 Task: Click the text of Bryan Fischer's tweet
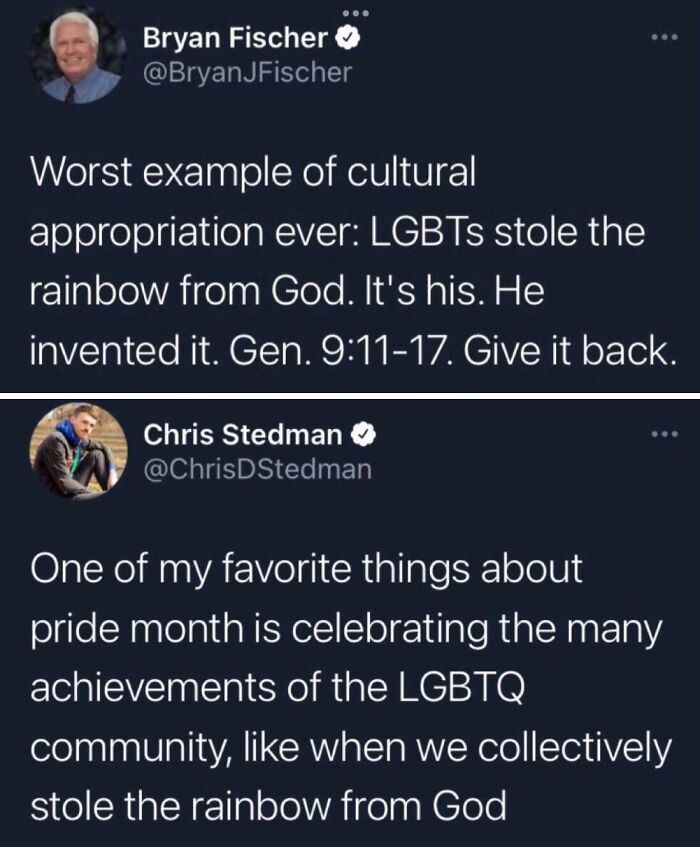pos(340,260)
